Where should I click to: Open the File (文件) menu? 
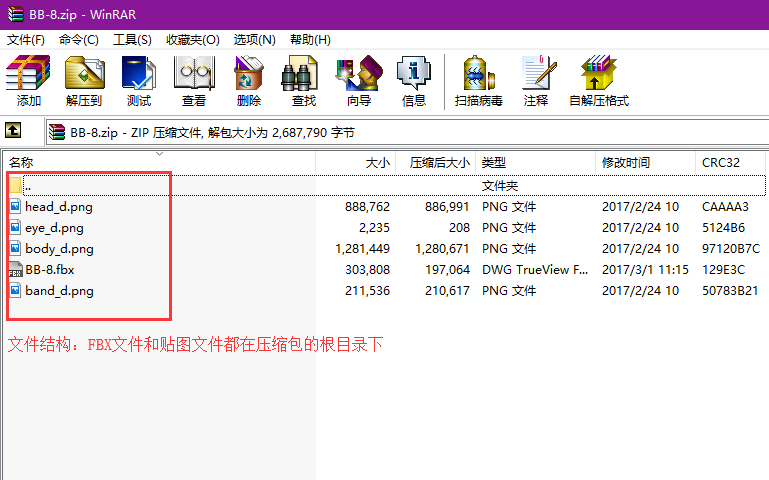click(26, 39)
